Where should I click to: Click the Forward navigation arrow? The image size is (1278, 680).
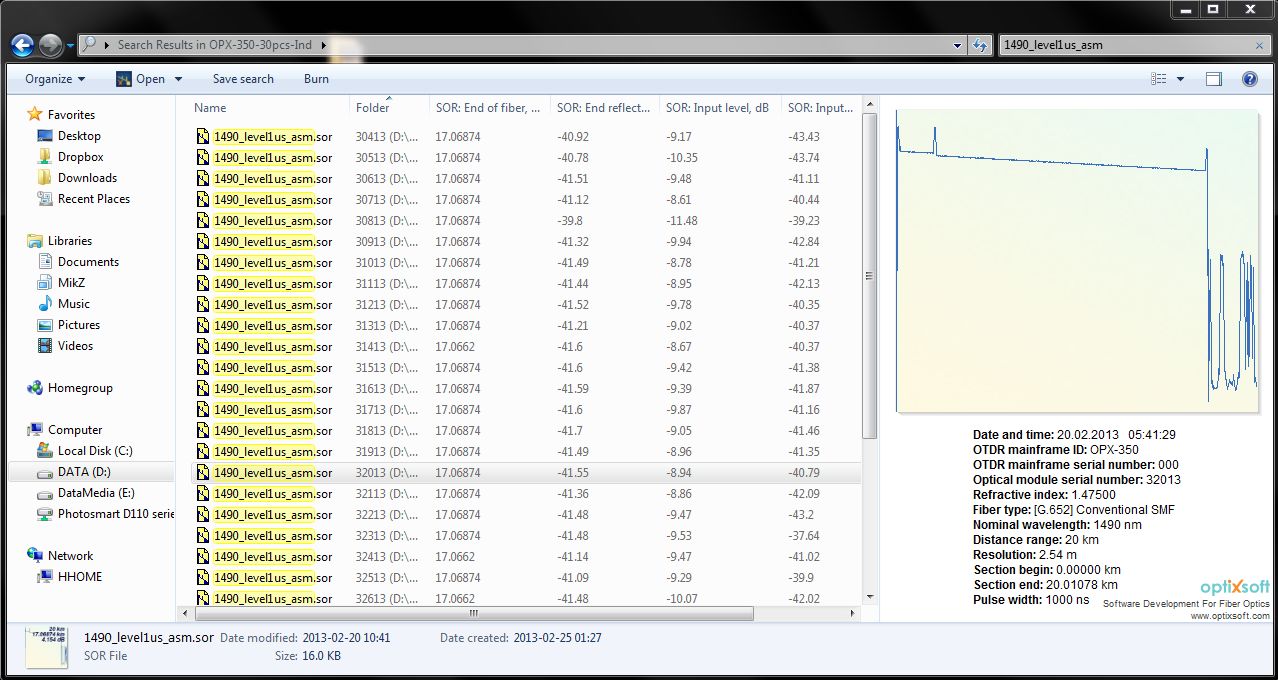[50, 45]
